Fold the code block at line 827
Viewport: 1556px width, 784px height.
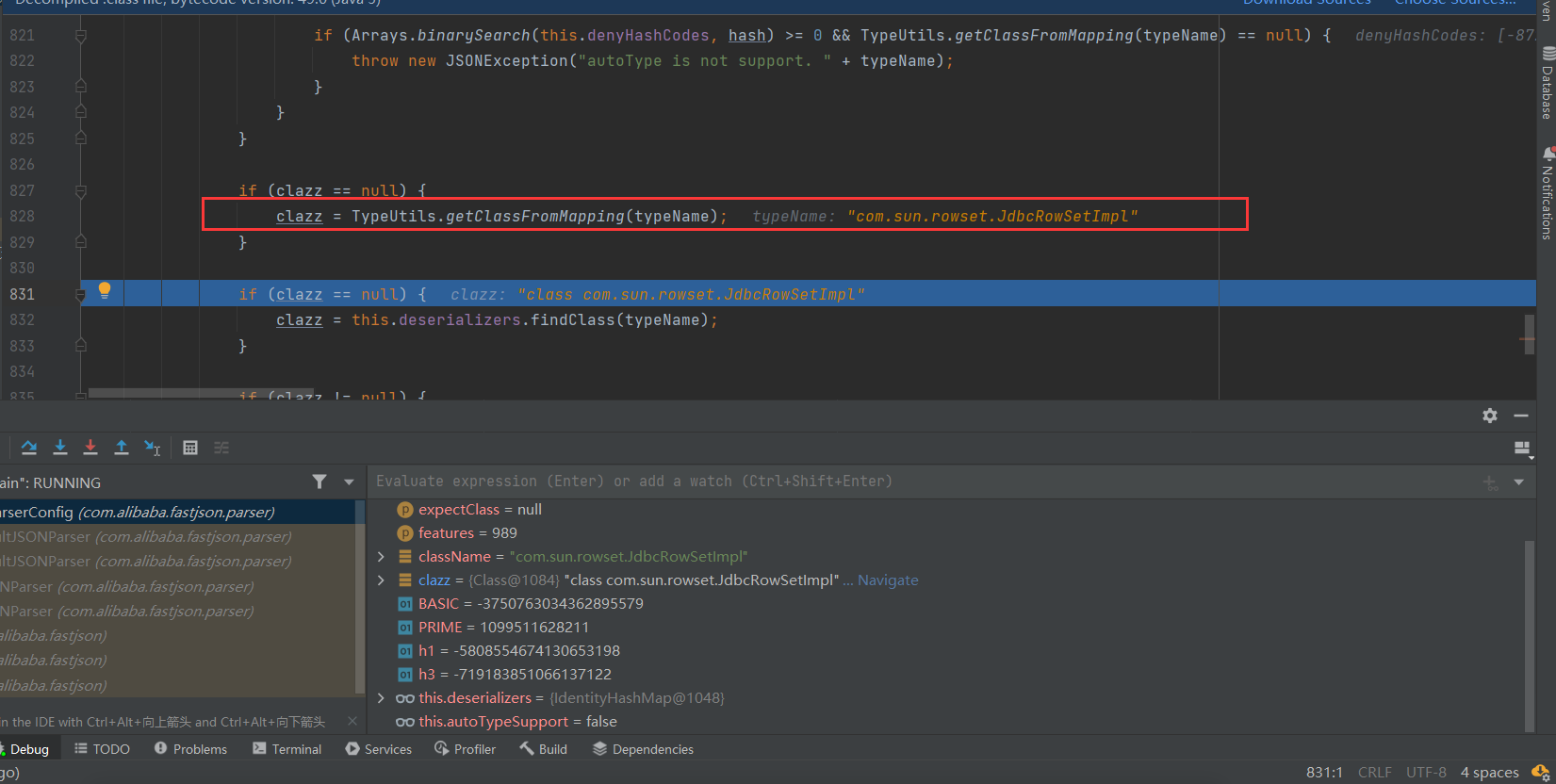(81, 191)
